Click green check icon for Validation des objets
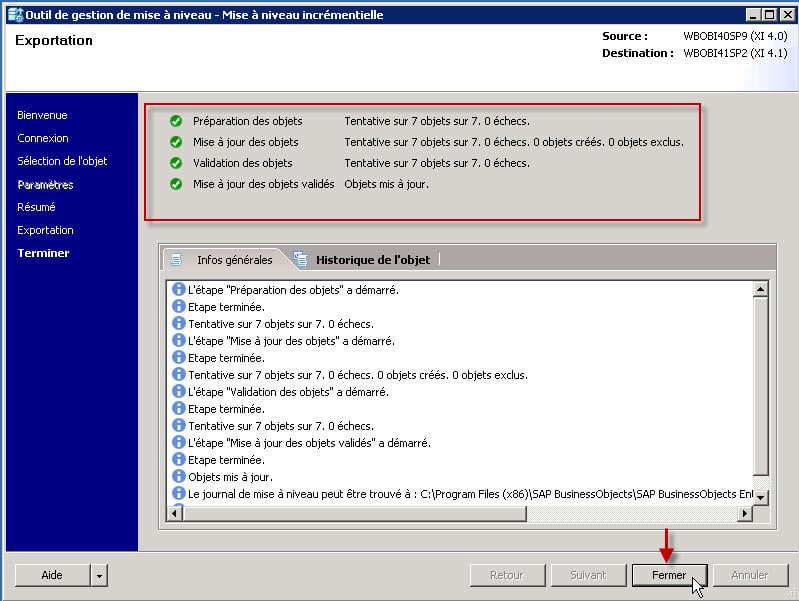 pyautogui.click(x=176, y=163)
